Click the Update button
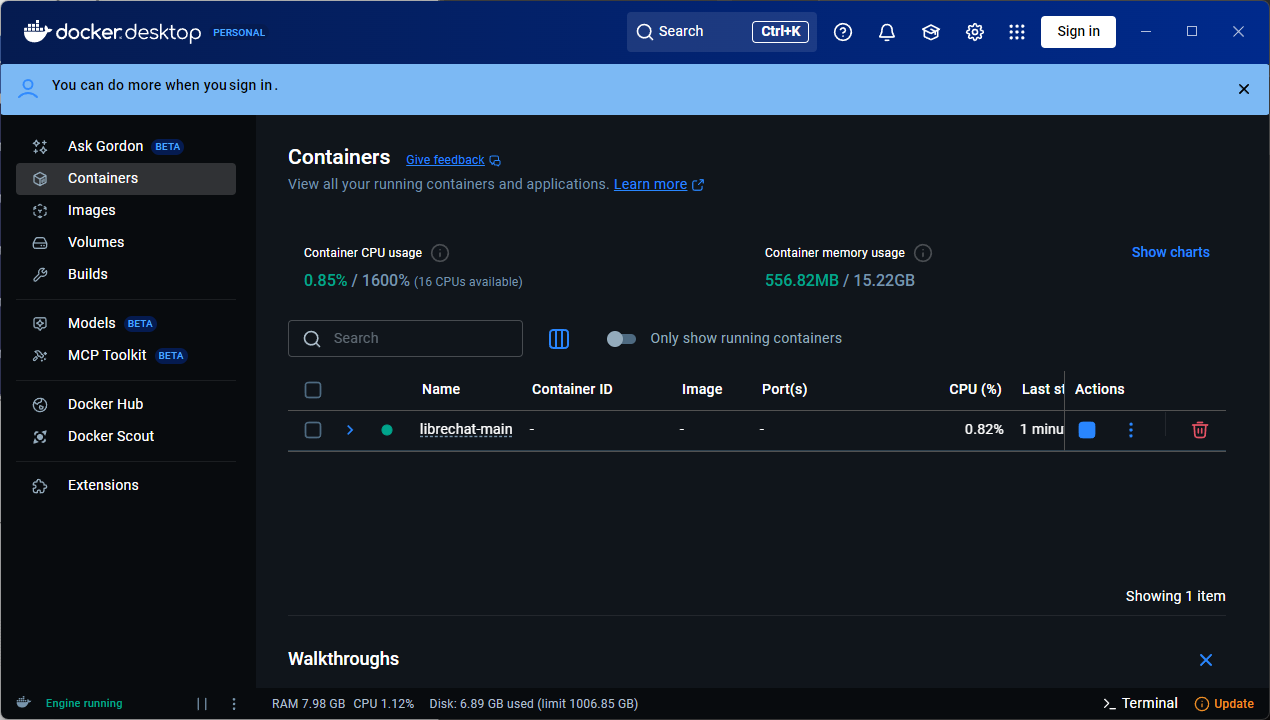The height and width of the screenshot is (720, 1270). coord(1224,704)
